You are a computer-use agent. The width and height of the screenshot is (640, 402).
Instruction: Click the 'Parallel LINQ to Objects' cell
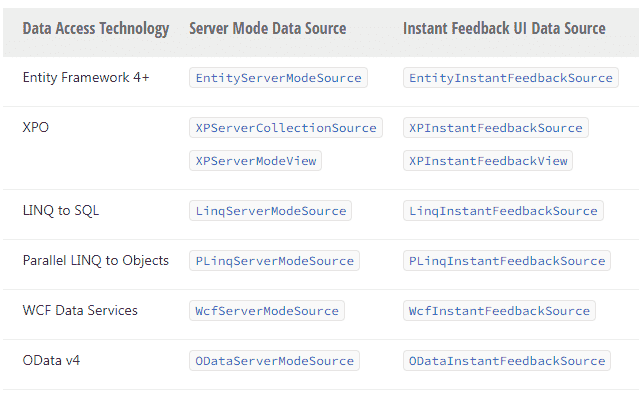pyautogui.click(x=96, y=260)
